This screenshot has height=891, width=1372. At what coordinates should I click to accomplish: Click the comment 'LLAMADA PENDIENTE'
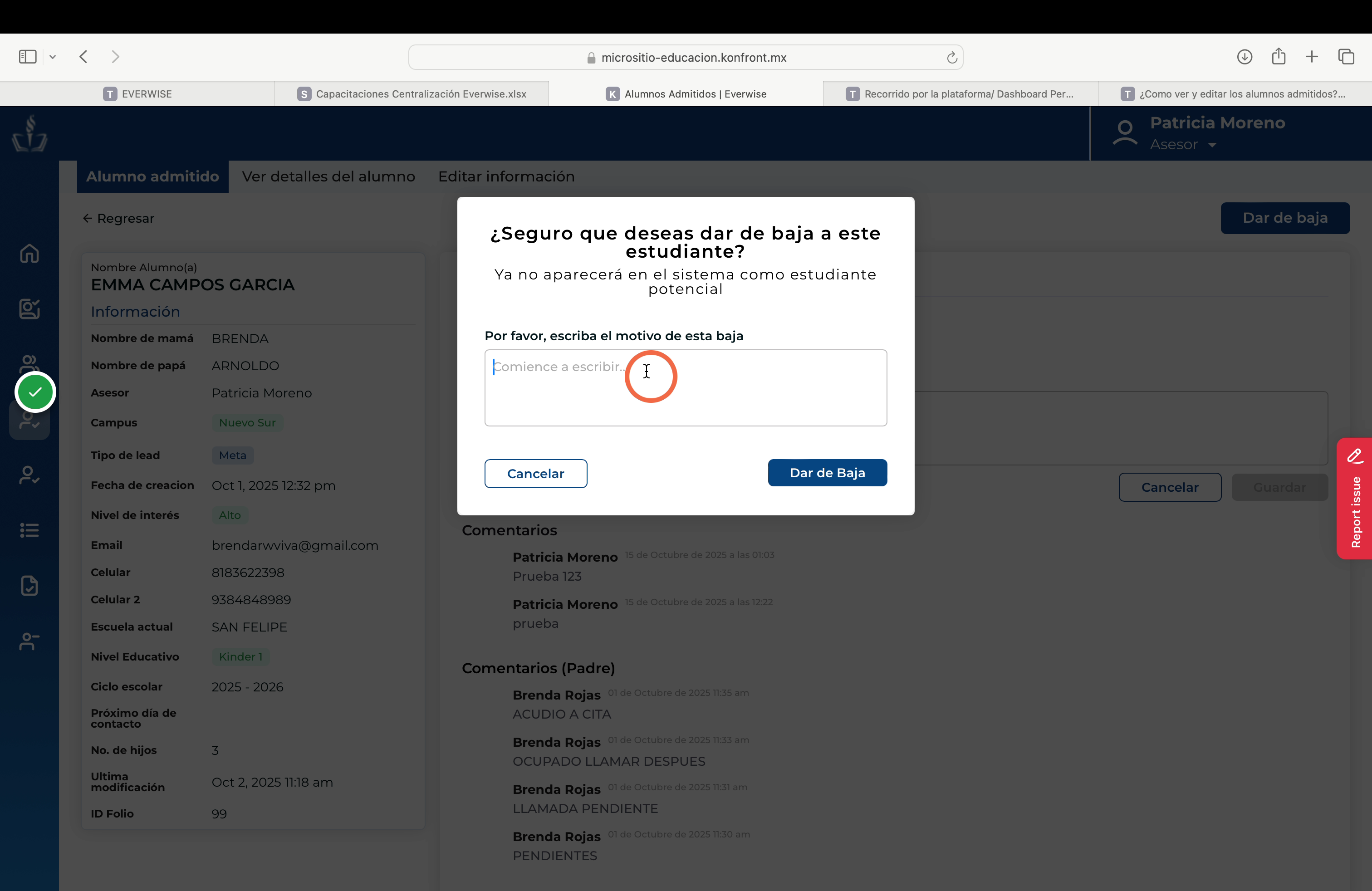585,808
